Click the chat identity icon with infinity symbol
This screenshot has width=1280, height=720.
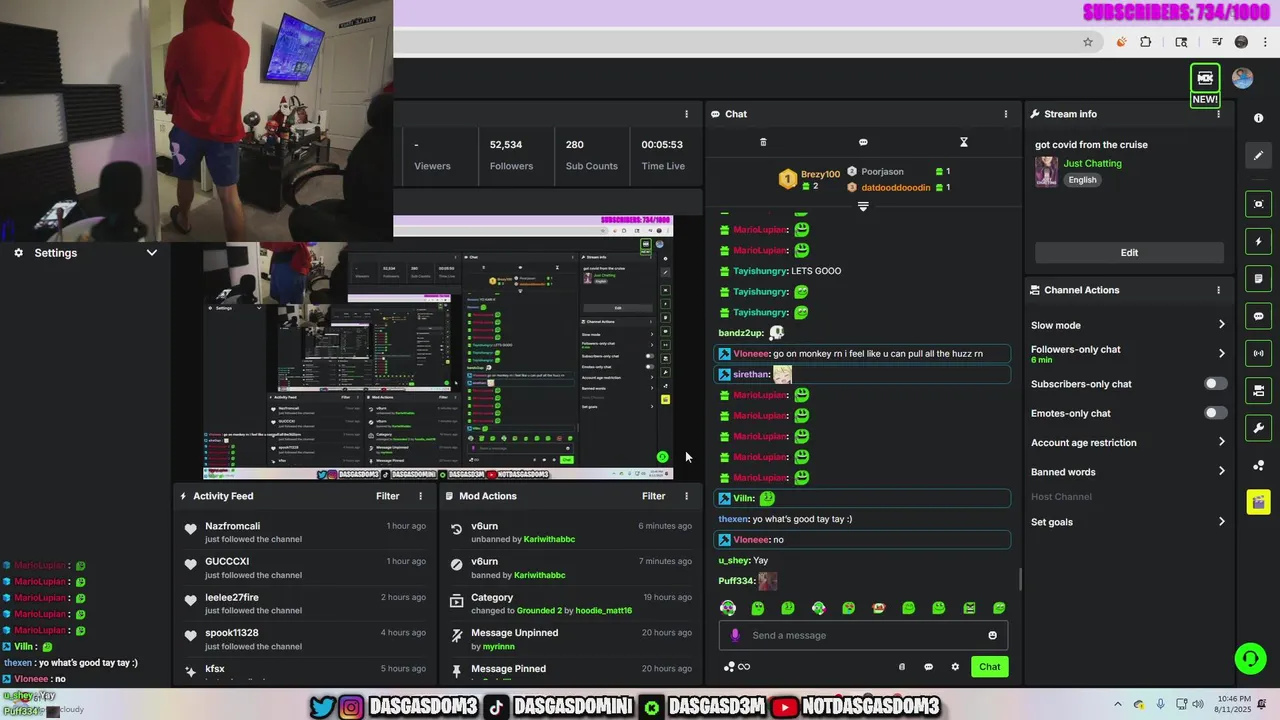coord(736,667)
